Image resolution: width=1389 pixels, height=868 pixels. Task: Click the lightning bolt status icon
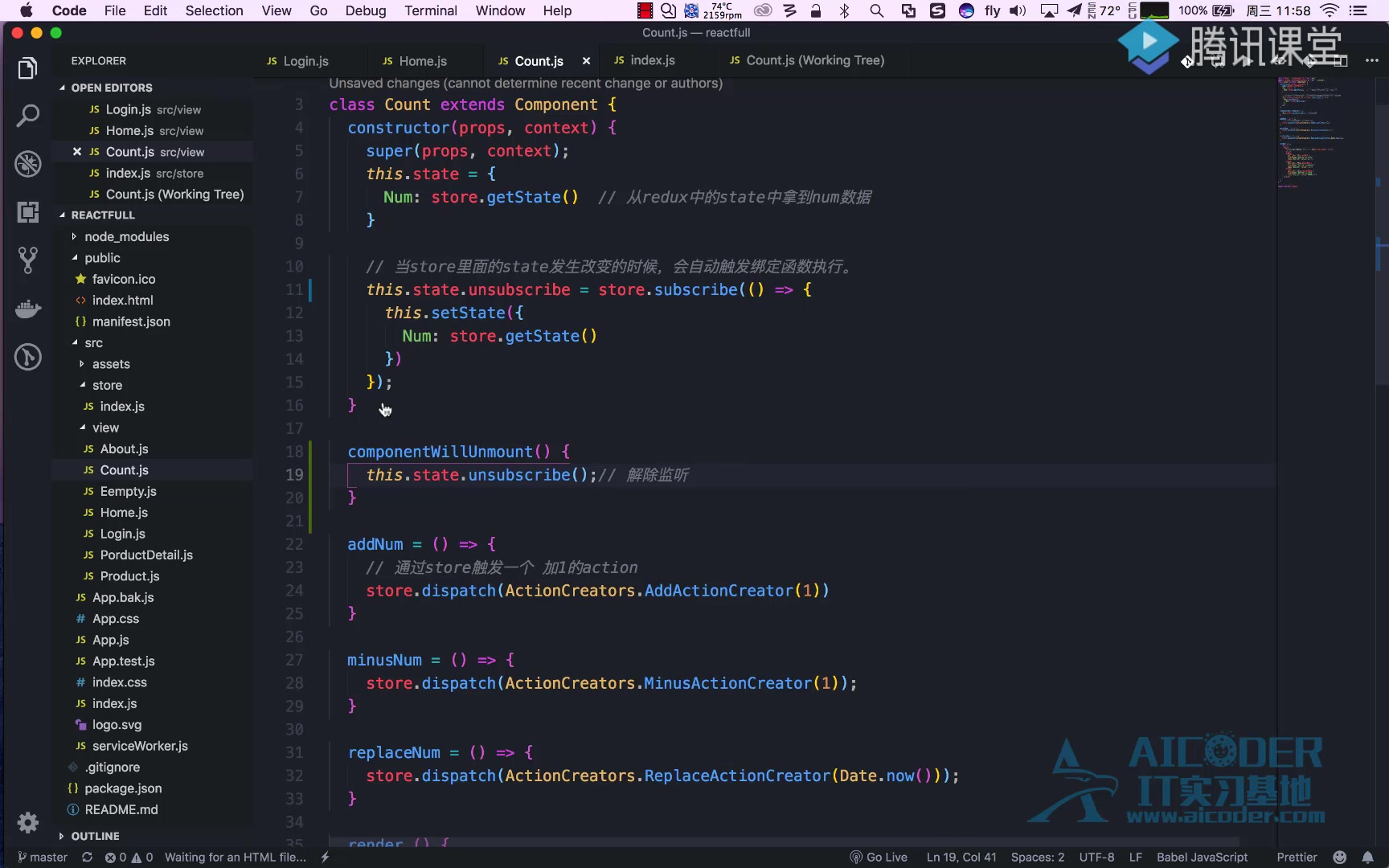[326, 858]
